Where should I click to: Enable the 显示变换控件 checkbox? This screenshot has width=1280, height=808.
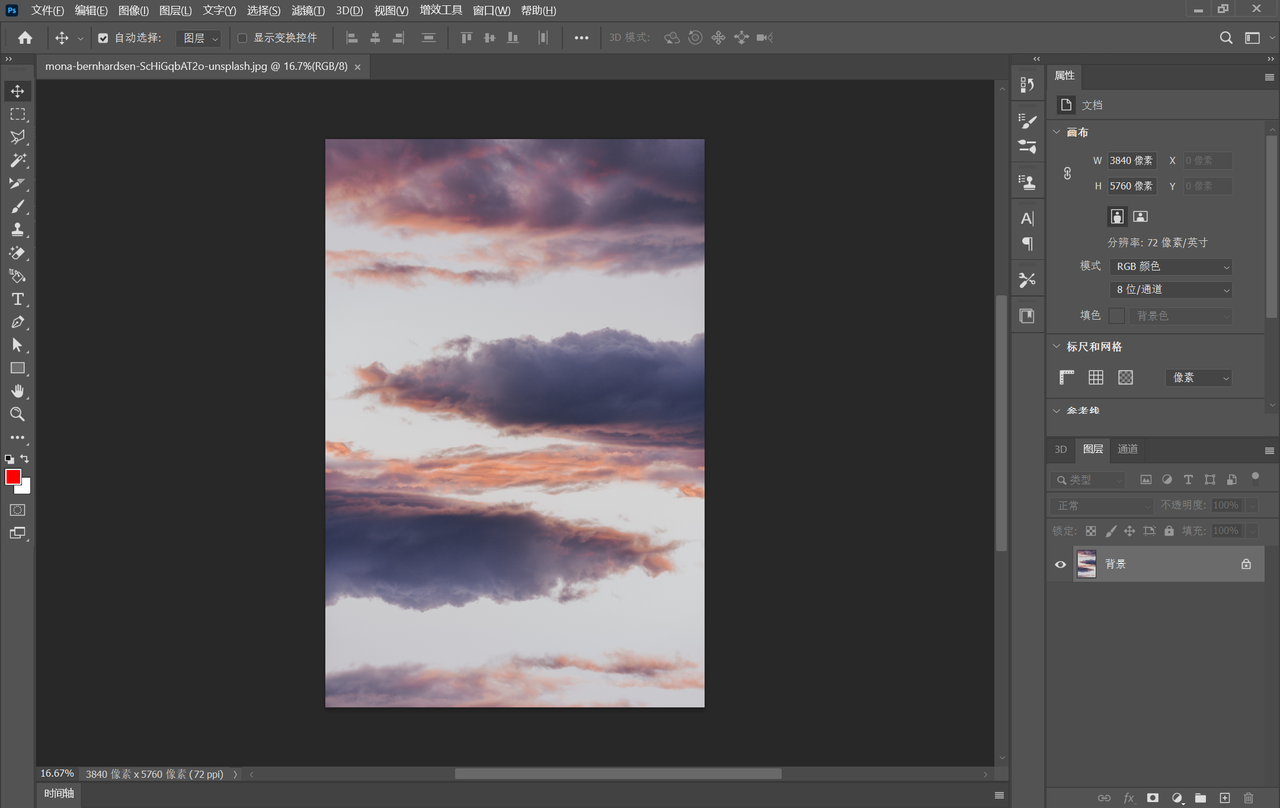coord(242,38)
